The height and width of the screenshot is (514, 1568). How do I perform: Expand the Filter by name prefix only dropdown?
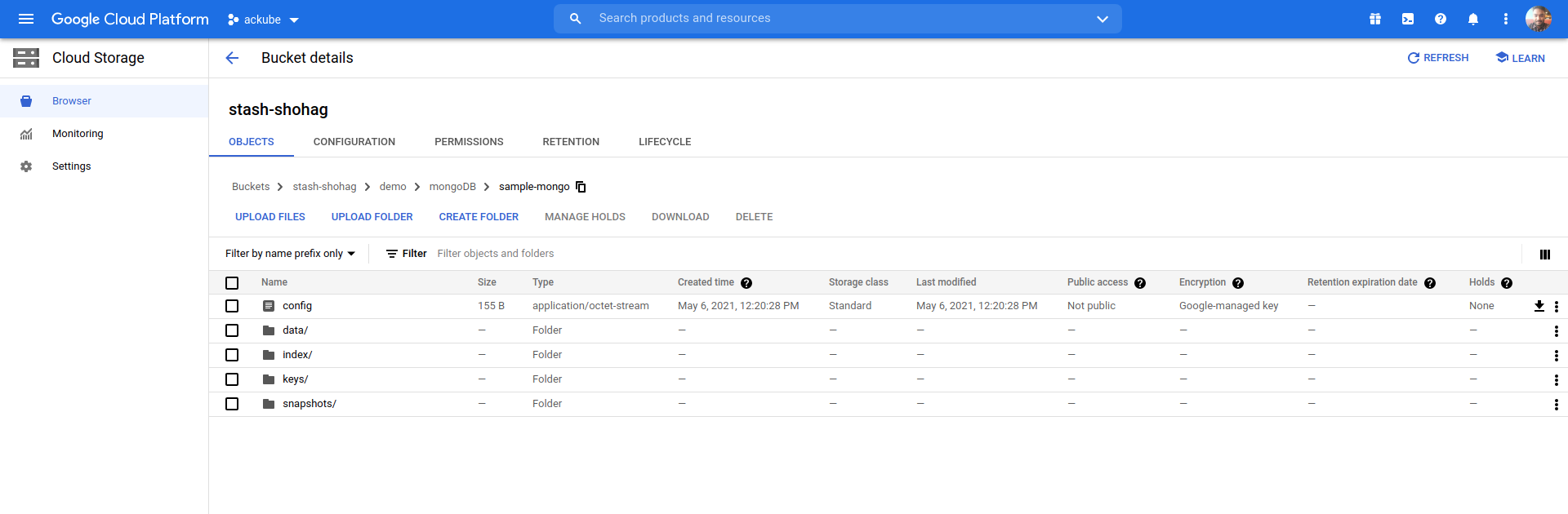pos(290,254)
